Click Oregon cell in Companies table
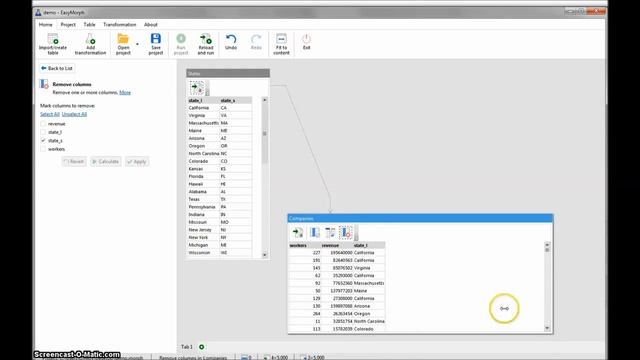 pos(369,314)
